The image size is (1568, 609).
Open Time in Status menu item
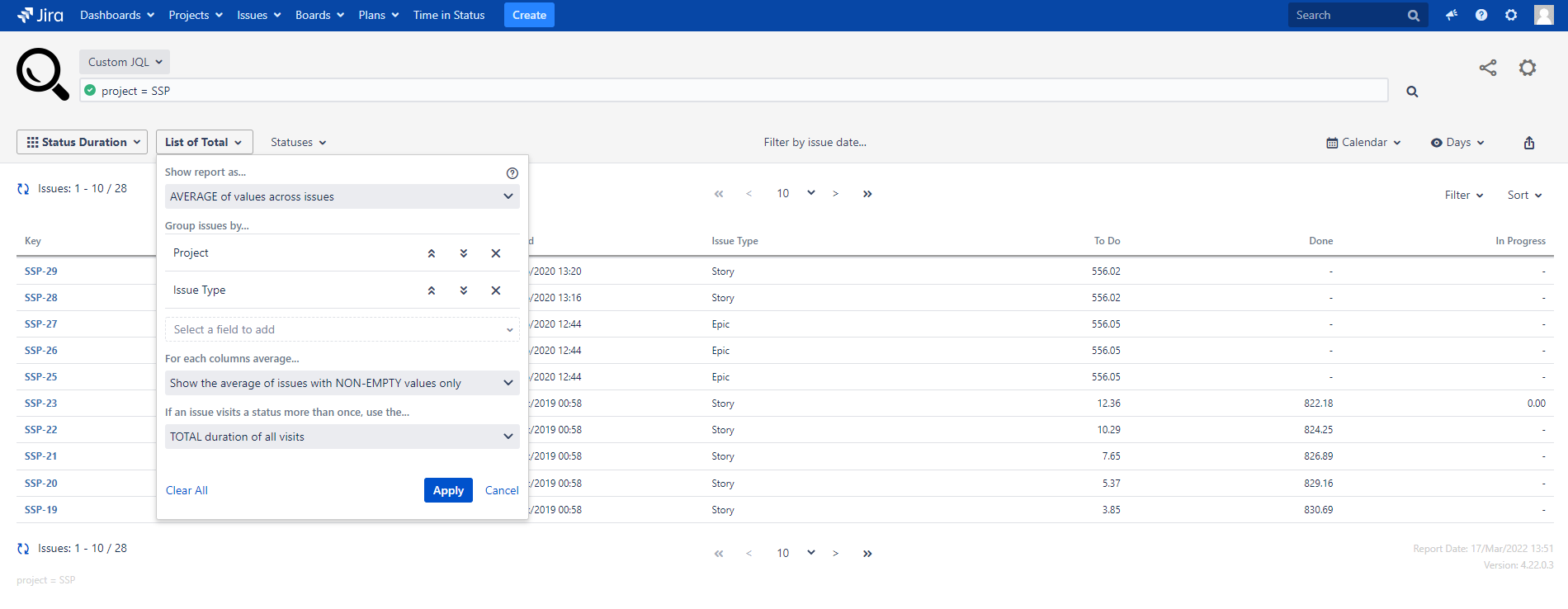449,15
